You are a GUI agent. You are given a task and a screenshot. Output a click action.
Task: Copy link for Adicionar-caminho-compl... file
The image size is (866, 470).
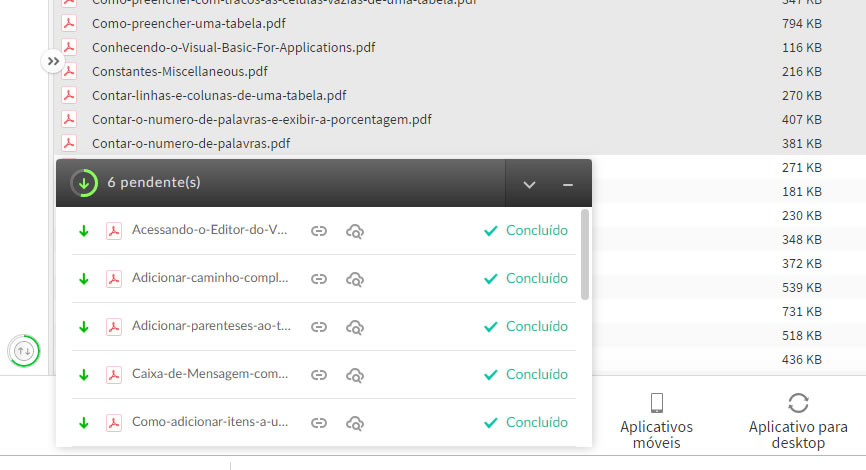point(319,279)
